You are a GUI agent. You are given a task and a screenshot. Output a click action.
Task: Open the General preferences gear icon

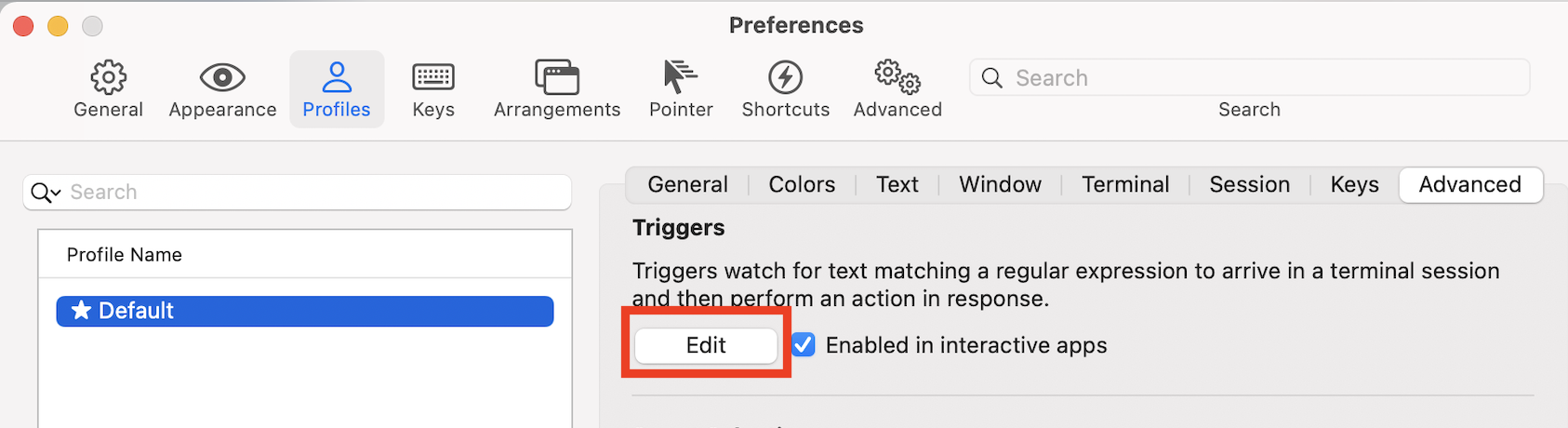109,77
